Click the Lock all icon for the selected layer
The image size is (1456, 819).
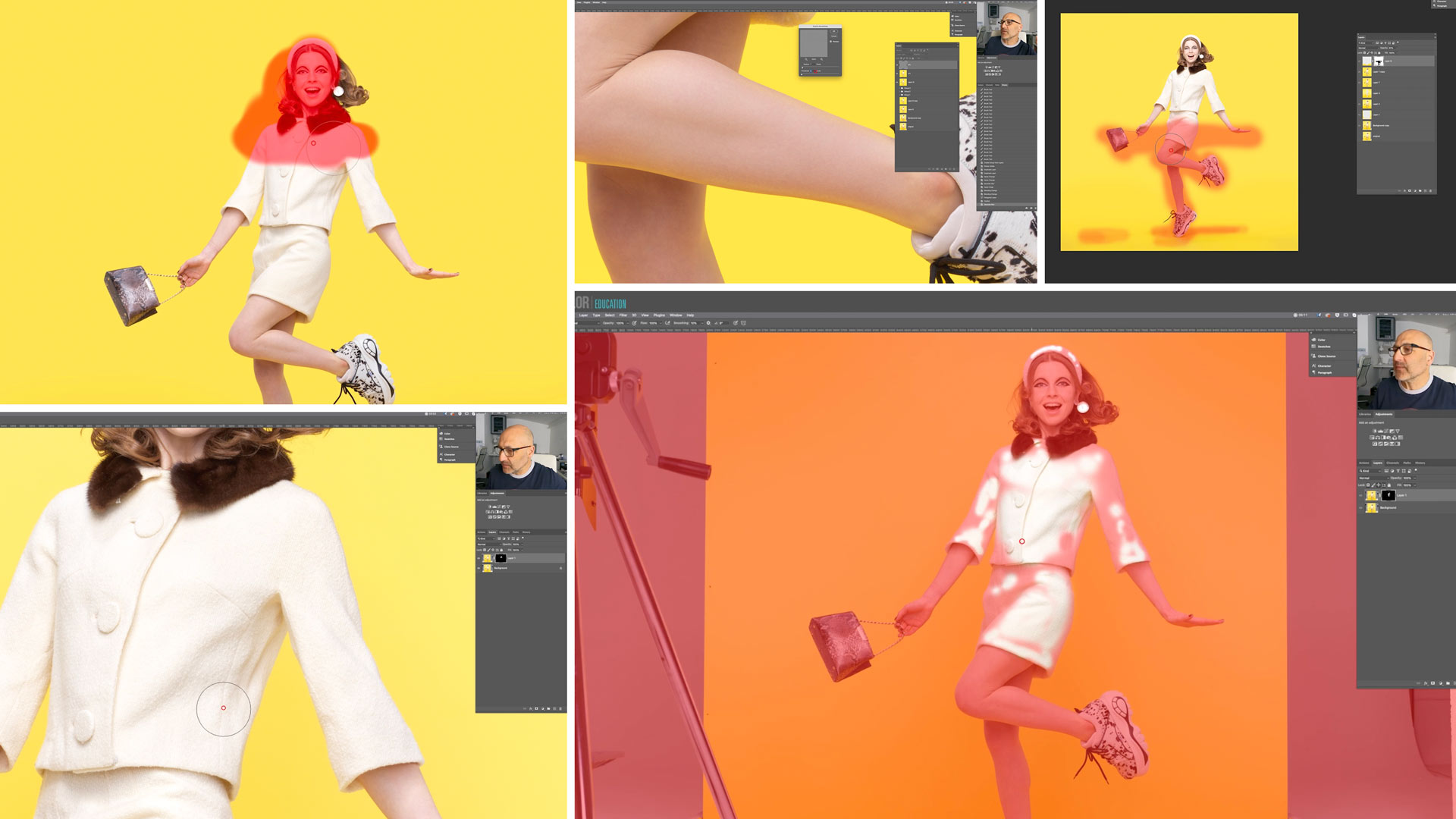point(1389,485)
